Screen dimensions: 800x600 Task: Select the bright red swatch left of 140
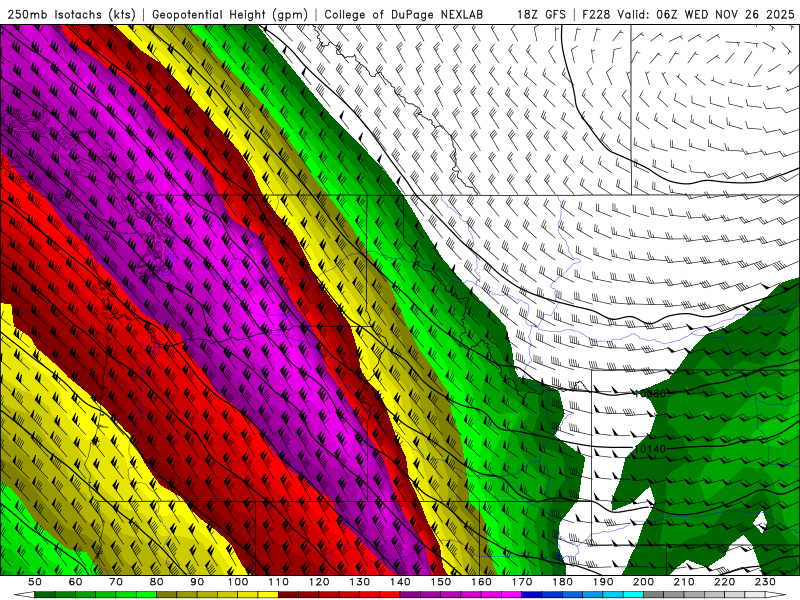390,594
